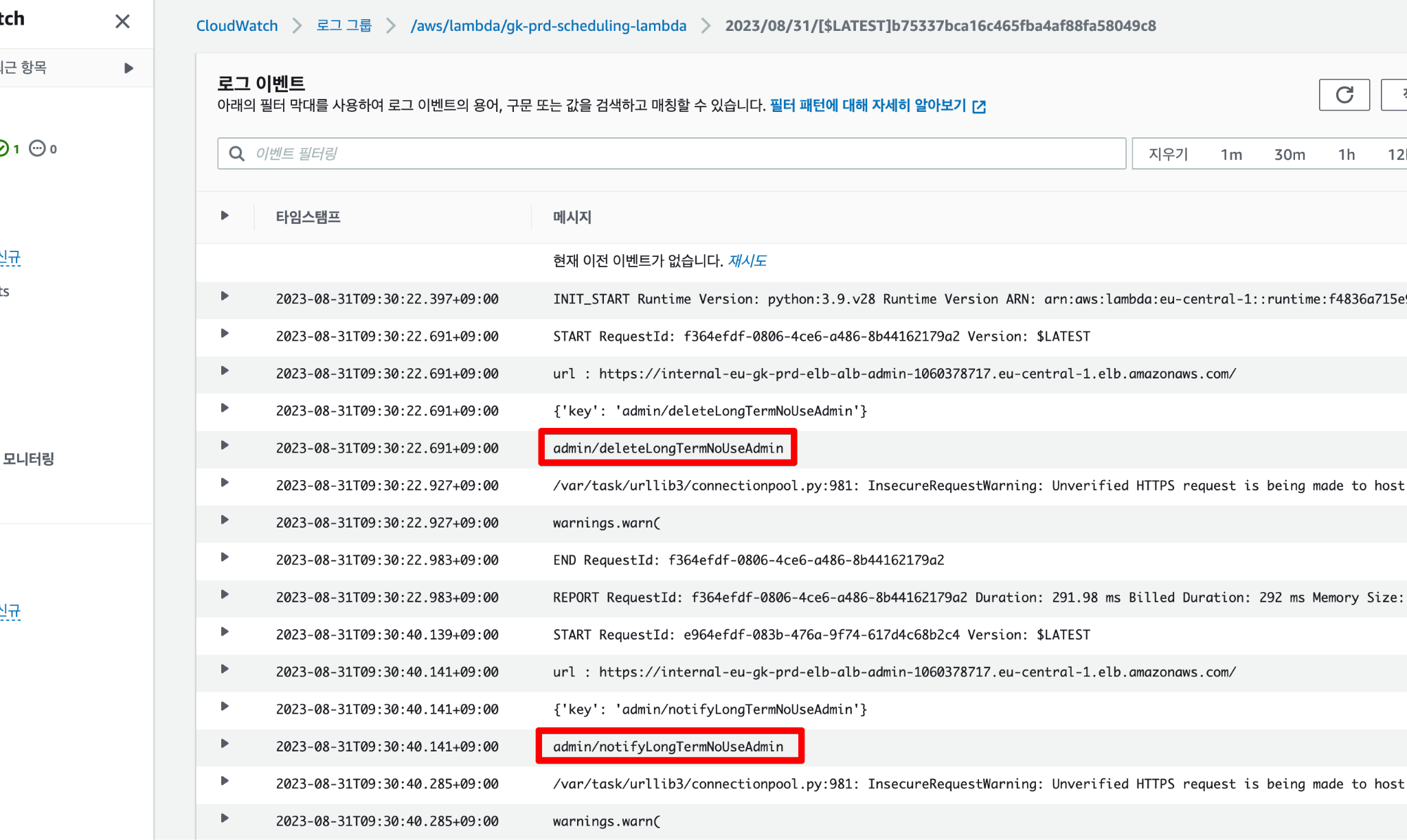Click the 지우기 clear time filter button
This screenshot has height=840, width=1407.
[1169, 154]
